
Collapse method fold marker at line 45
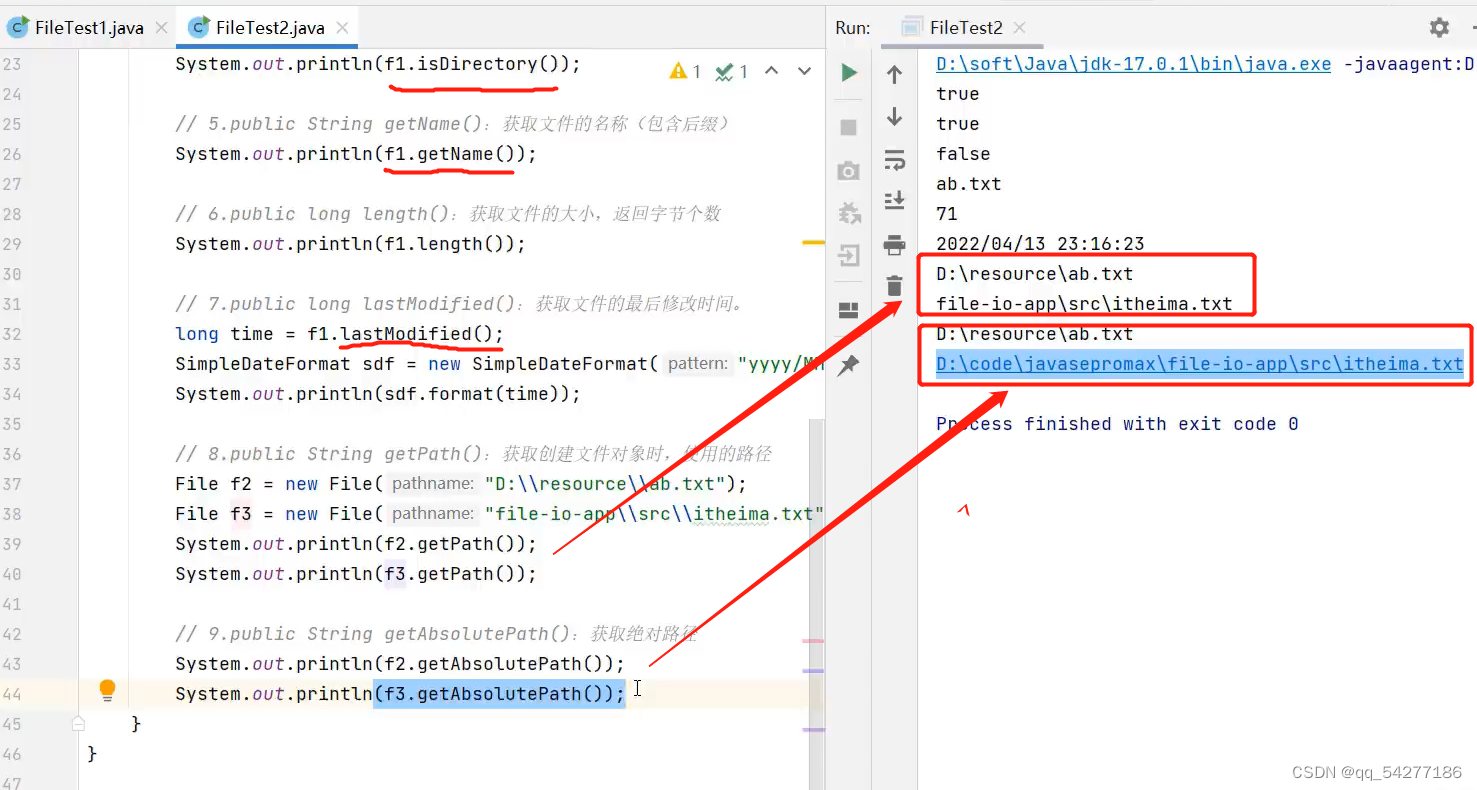coord(79,723)
